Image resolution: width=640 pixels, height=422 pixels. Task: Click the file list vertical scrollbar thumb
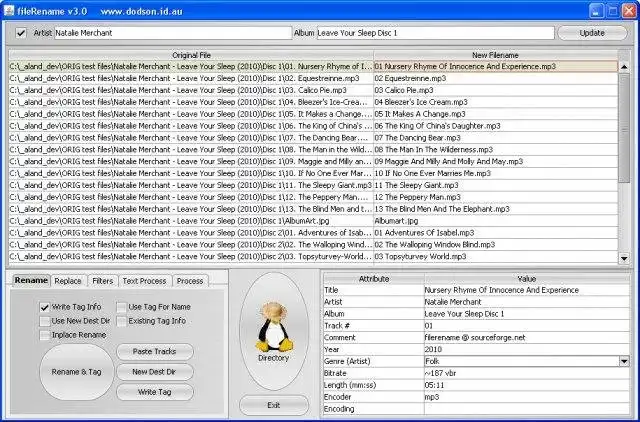(x=624, y=128)
